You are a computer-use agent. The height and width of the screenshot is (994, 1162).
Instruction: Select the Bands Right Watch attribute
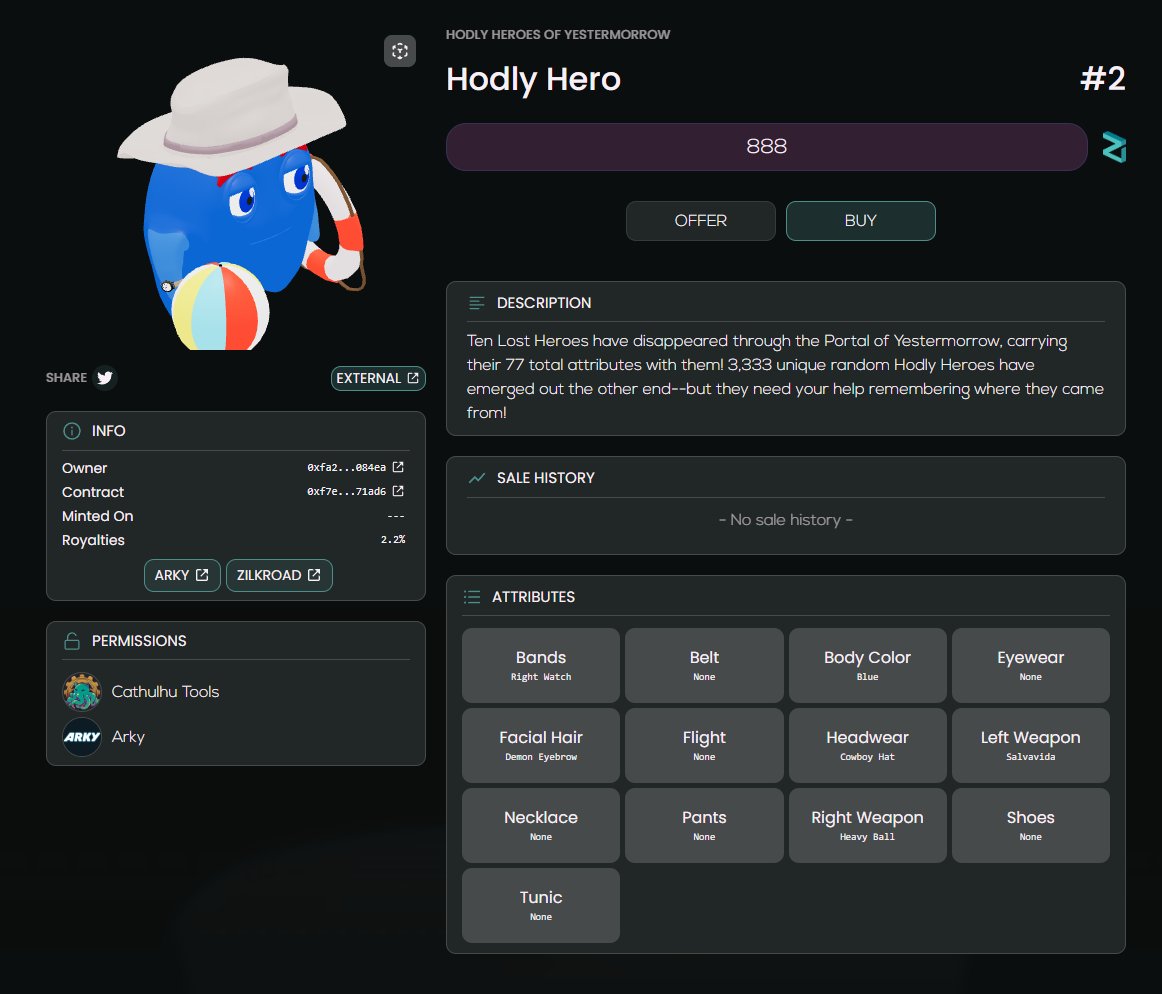[x=540, y=666]
